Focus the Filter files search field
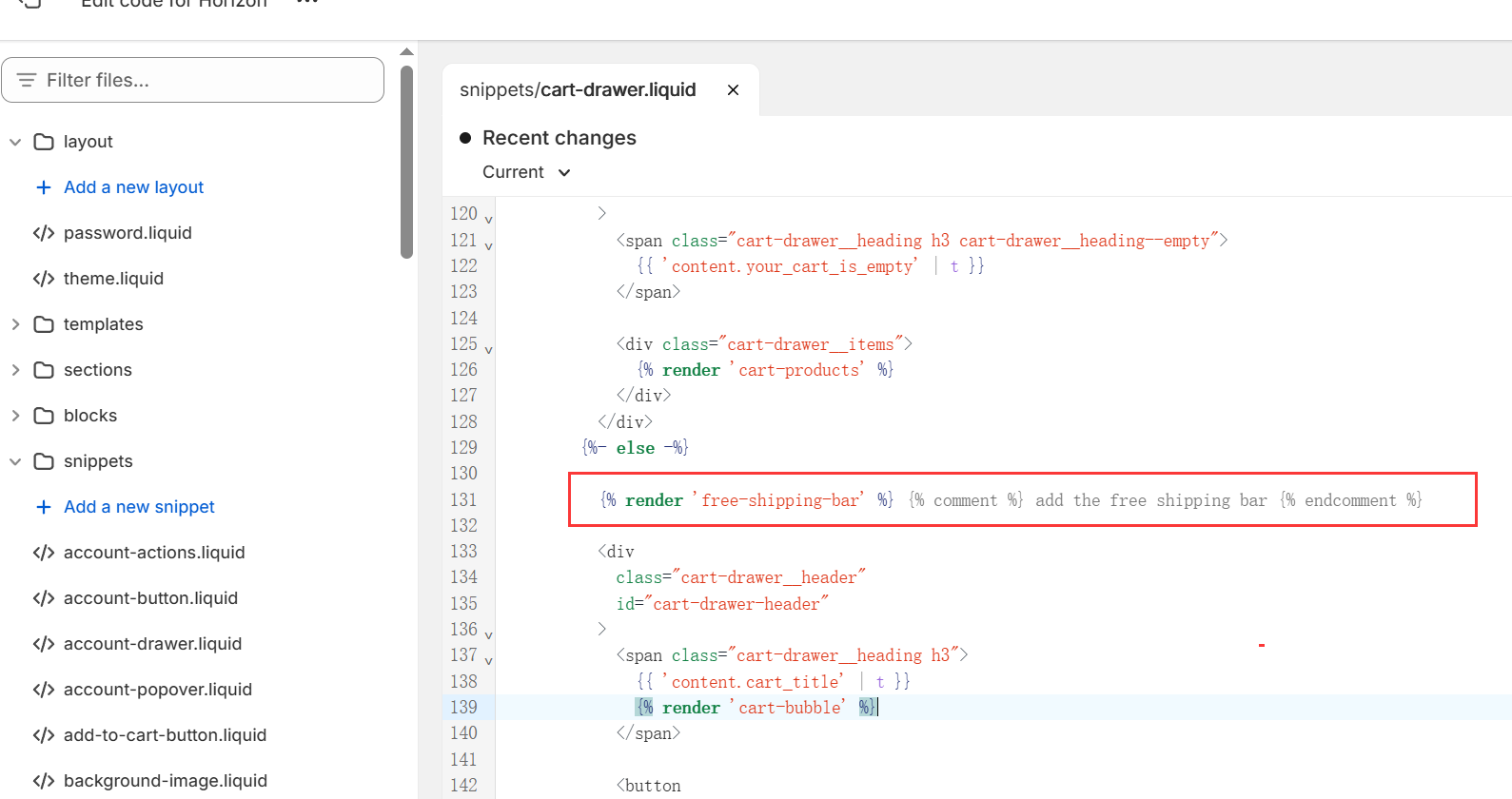 pyautogui.click(x=209, y=80)
